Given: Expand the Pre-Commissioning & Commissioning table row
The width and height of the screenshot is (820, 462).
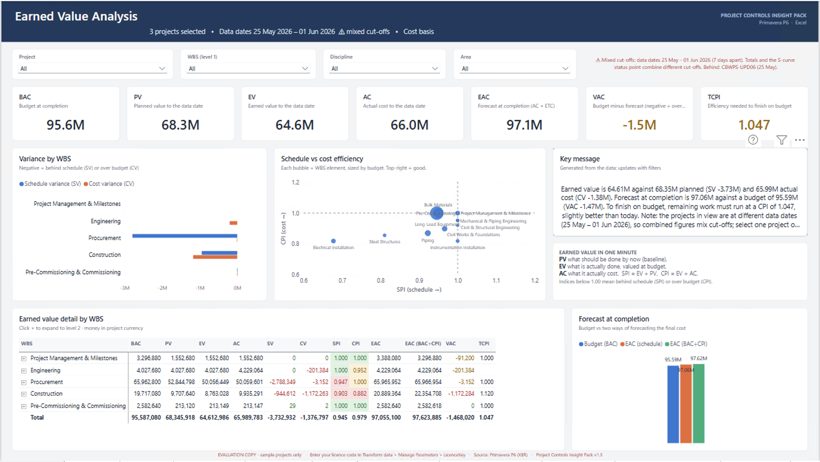Looking at the screenshot, I should click(x=24, y=406).
